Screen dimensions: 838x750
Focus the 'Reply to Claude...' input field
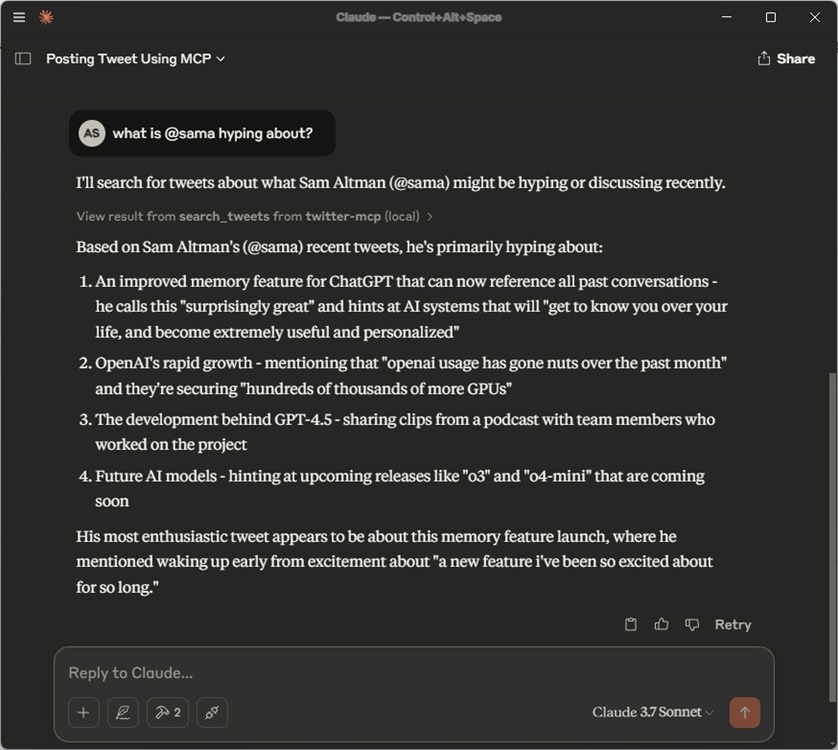400,673
